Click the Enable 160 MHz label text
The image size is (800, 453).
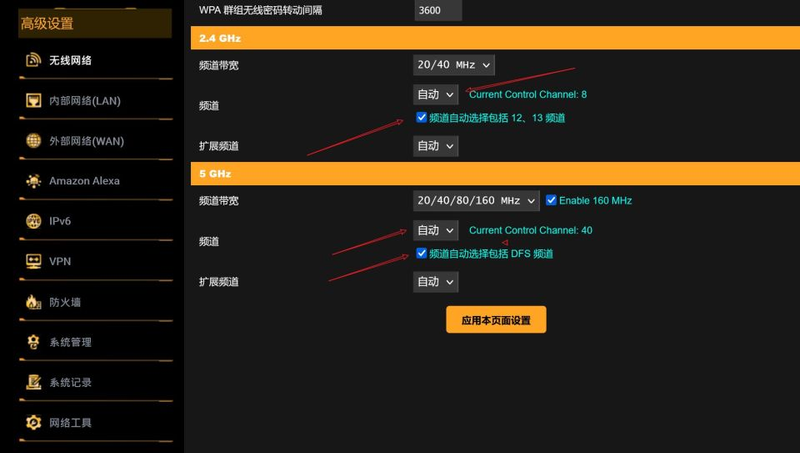(x=595, y=200)
